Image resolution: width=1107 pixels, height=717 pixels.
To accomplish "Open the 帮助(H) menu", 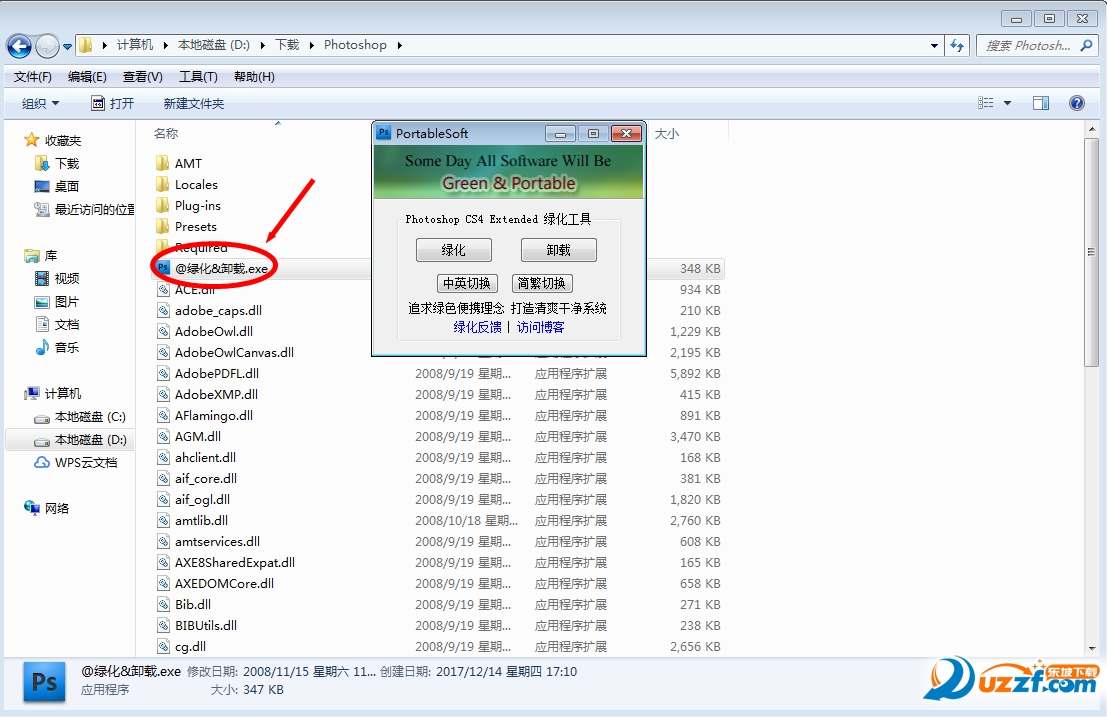I will pyautogui.click(x=254, y=76).
